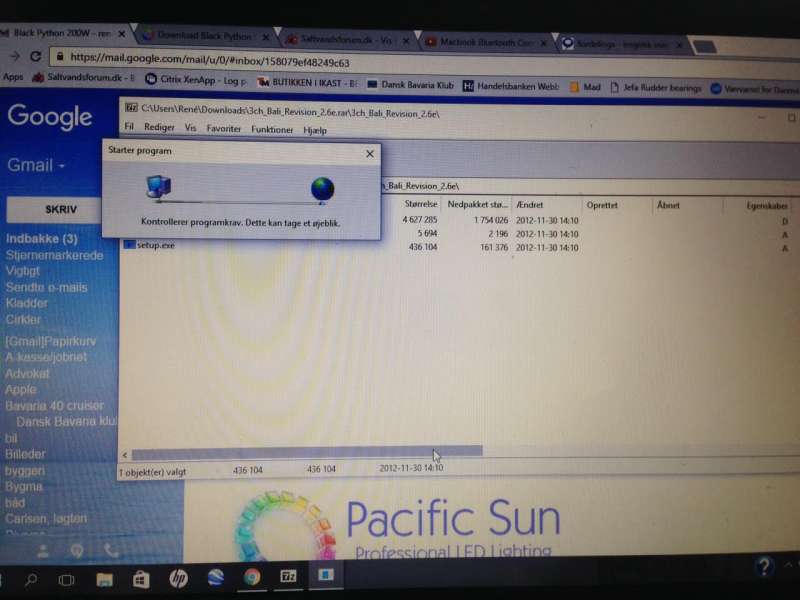Click the 7-Zip taskbar icon
Image resolution: width=800 pixels, height=600 pixels.
click(x=289, y=577)
